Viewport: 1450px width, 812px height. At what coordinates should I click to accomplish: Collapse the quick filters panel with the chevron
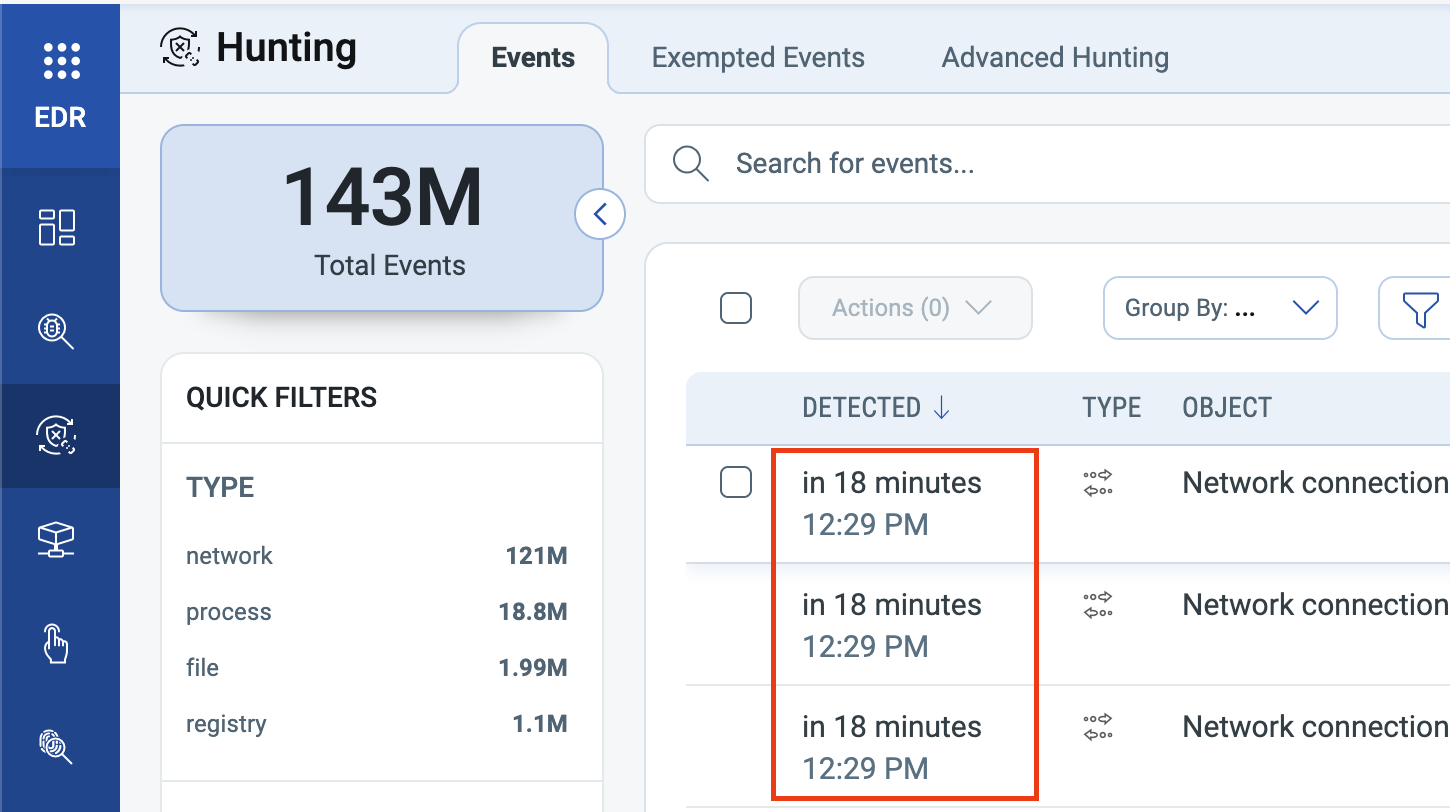600,213
